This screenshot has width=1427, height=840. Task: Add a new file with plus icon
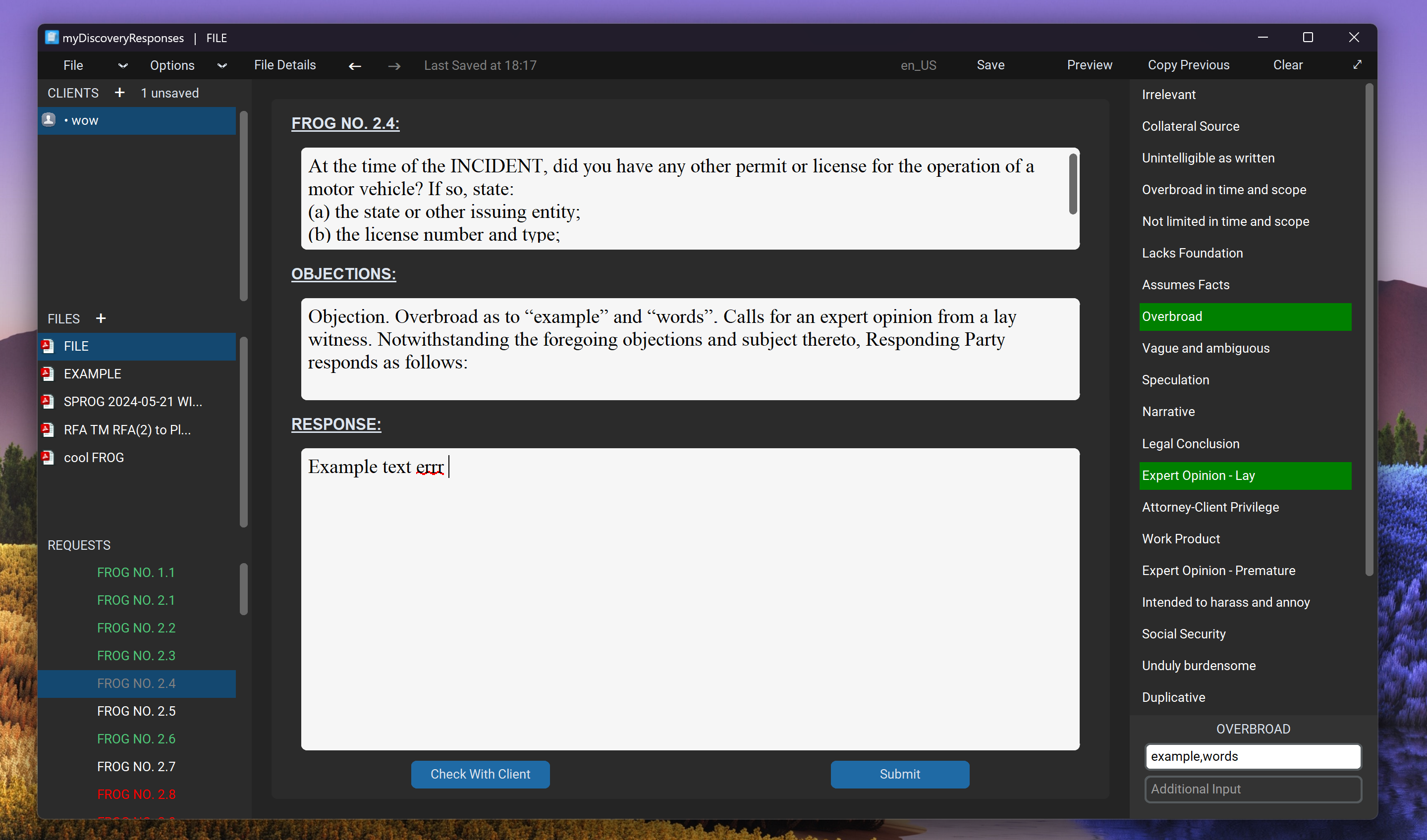point(101,318)
